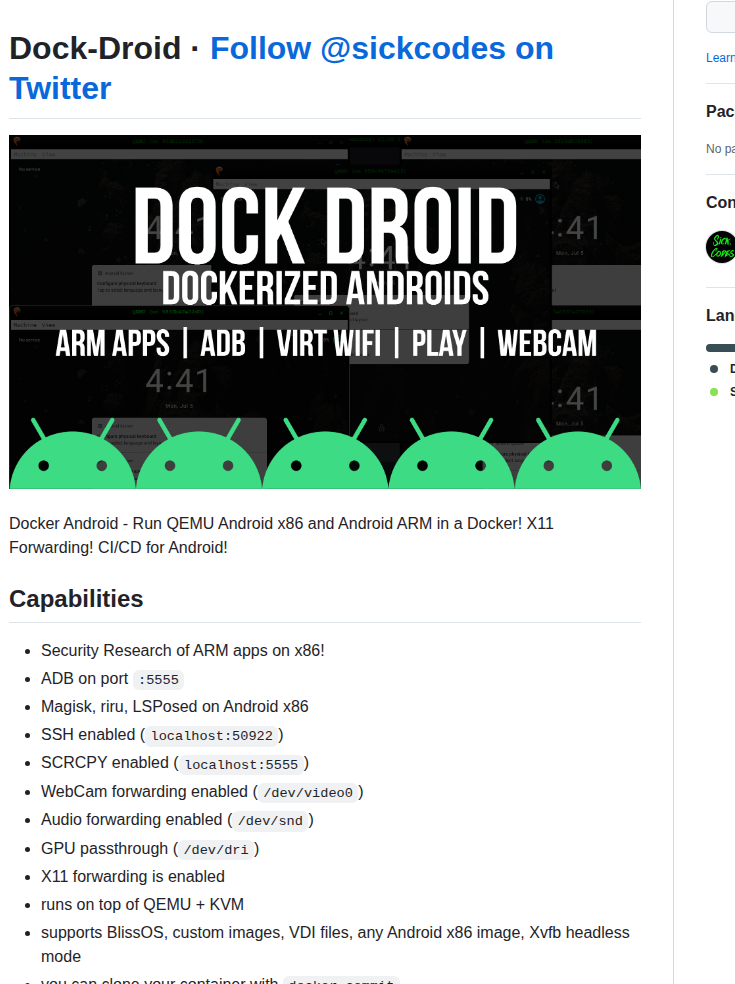Image resolution: width=735 pixels, height=984 pixels.
Task: Open the Dock Droid banner image
Action: (325, 312)
